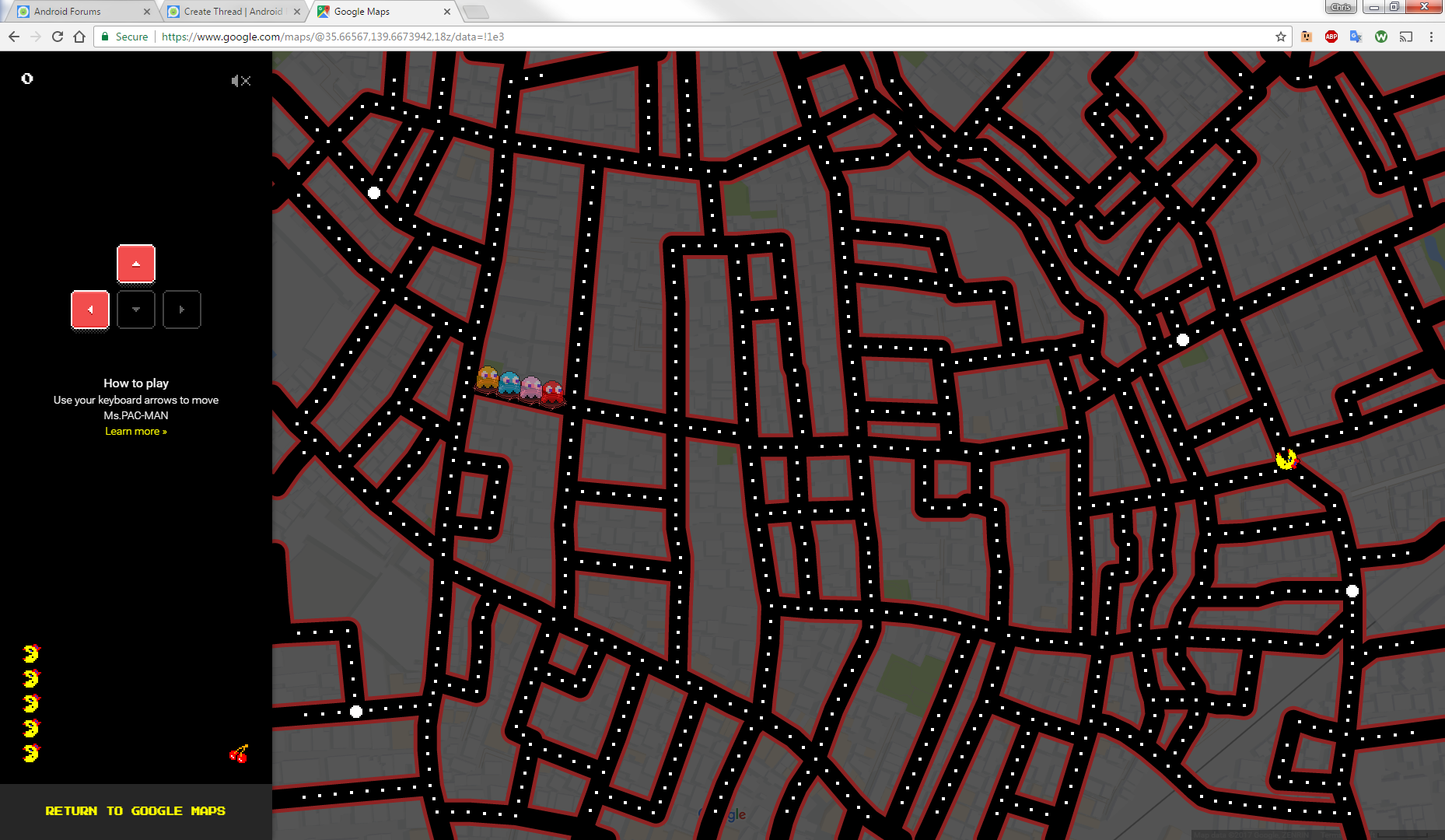Click the How to play heading

pyautogui.click(x=136, y=383)
